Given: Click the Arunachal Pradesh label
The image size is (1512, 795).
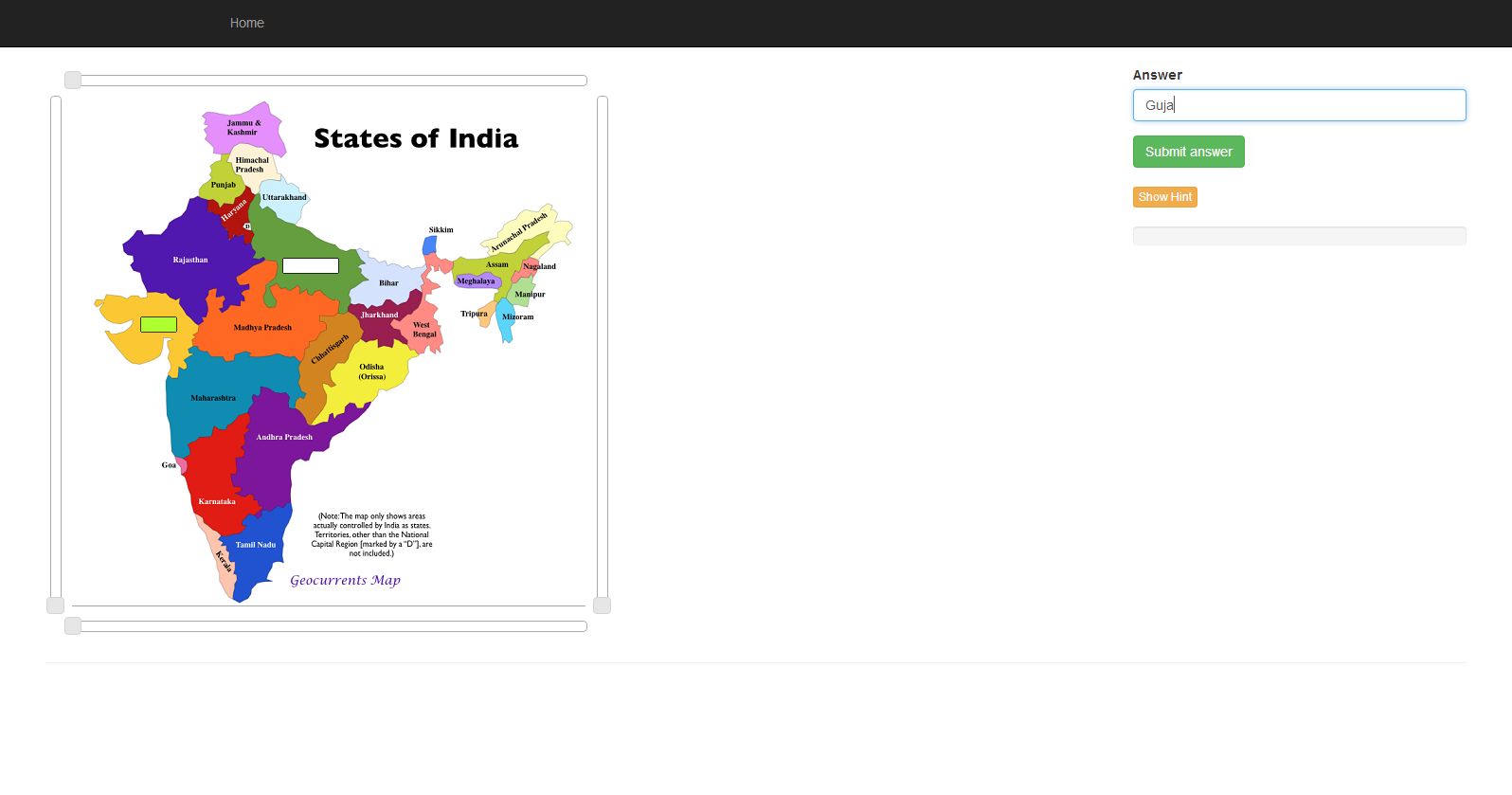Looking at the screenshot, I should (518, 231).
